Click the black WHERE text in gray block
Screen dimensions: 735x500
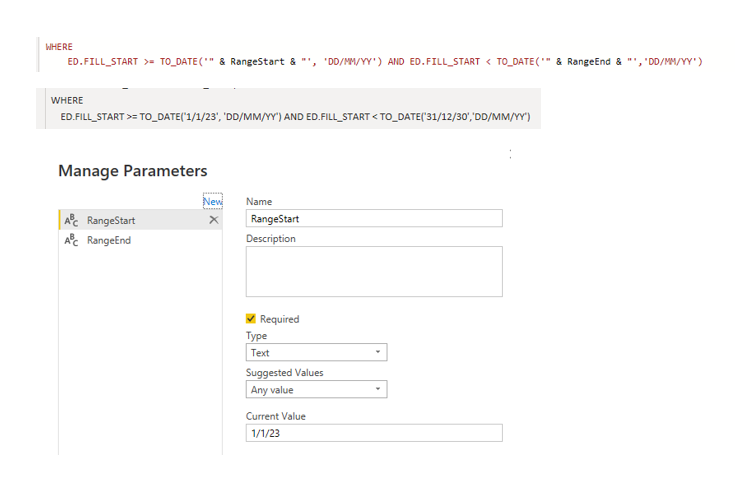(67, 100)
